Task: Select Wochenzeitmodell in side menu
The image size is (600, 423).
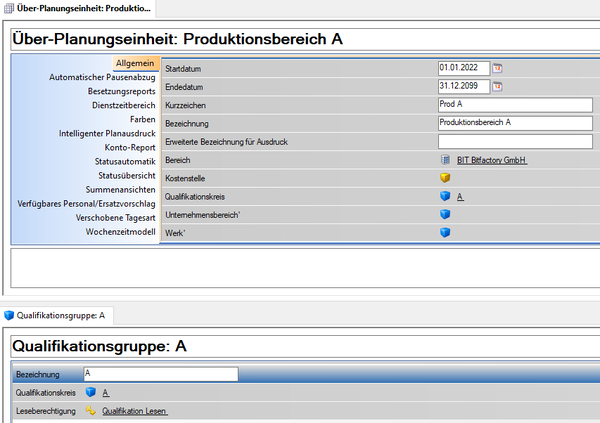Action: pyautogui.click(x=120, y=231)
